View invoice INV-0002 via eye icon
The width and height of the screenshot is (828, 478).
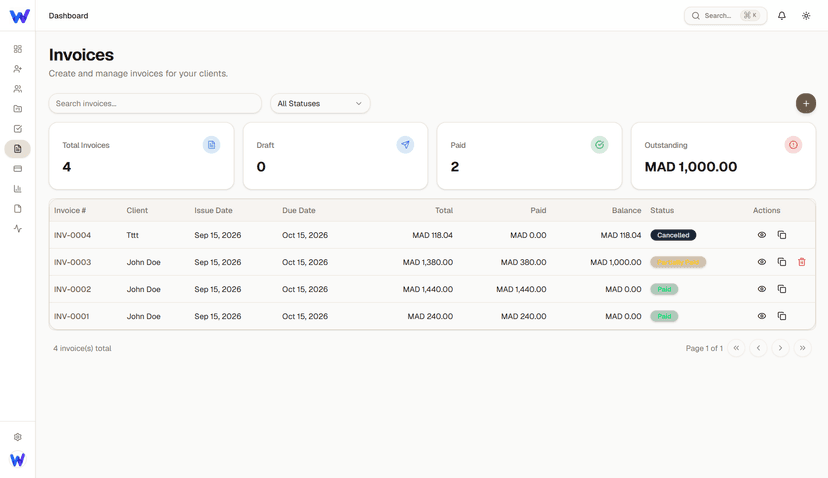point(761,289)
